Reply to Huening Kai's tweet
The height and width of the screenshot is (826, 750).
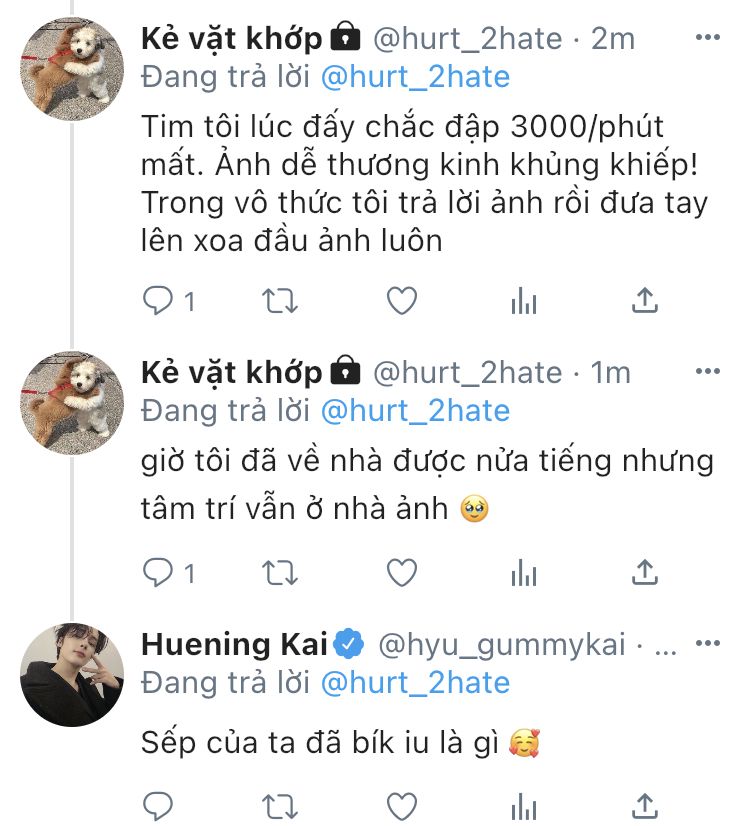click(x=158, y=805)
